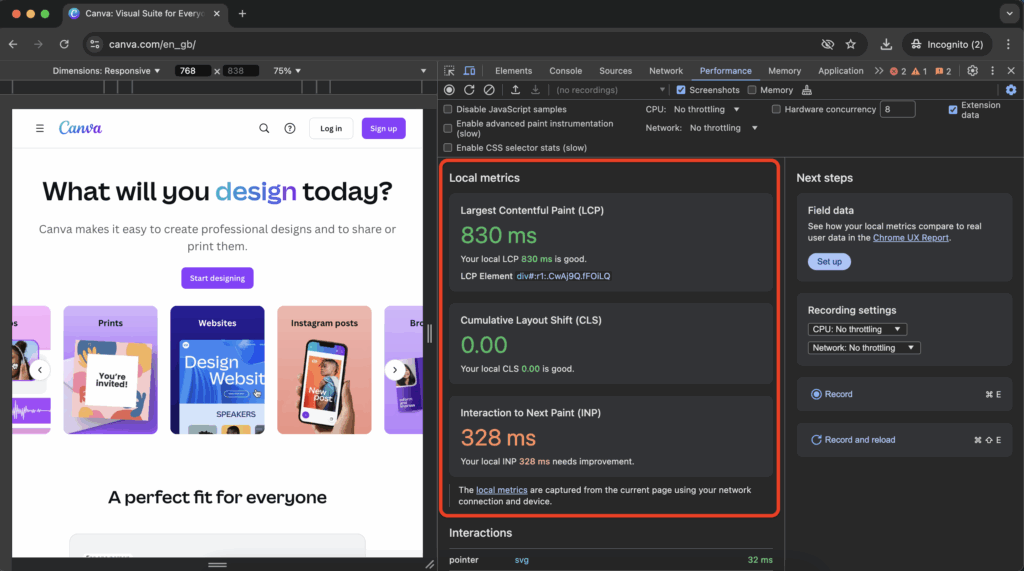Click the Canva logo
This screenshot has height=571, width=1024.
80,128
